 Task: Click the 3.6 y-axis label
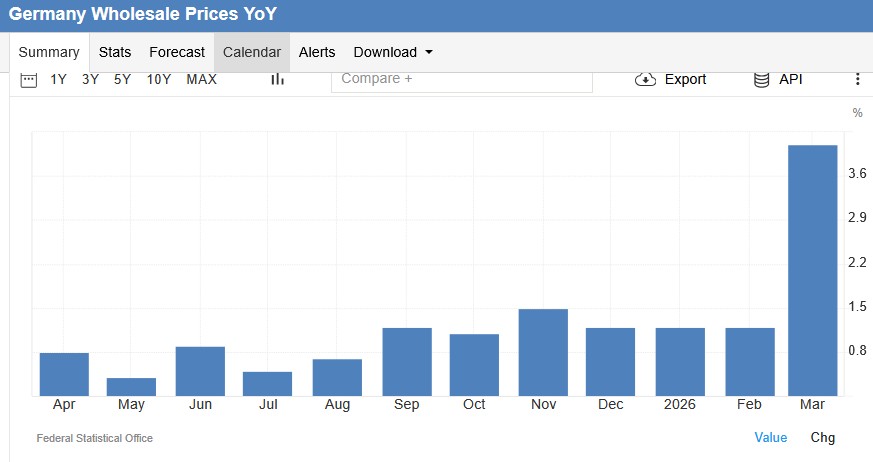click(857, 174)
